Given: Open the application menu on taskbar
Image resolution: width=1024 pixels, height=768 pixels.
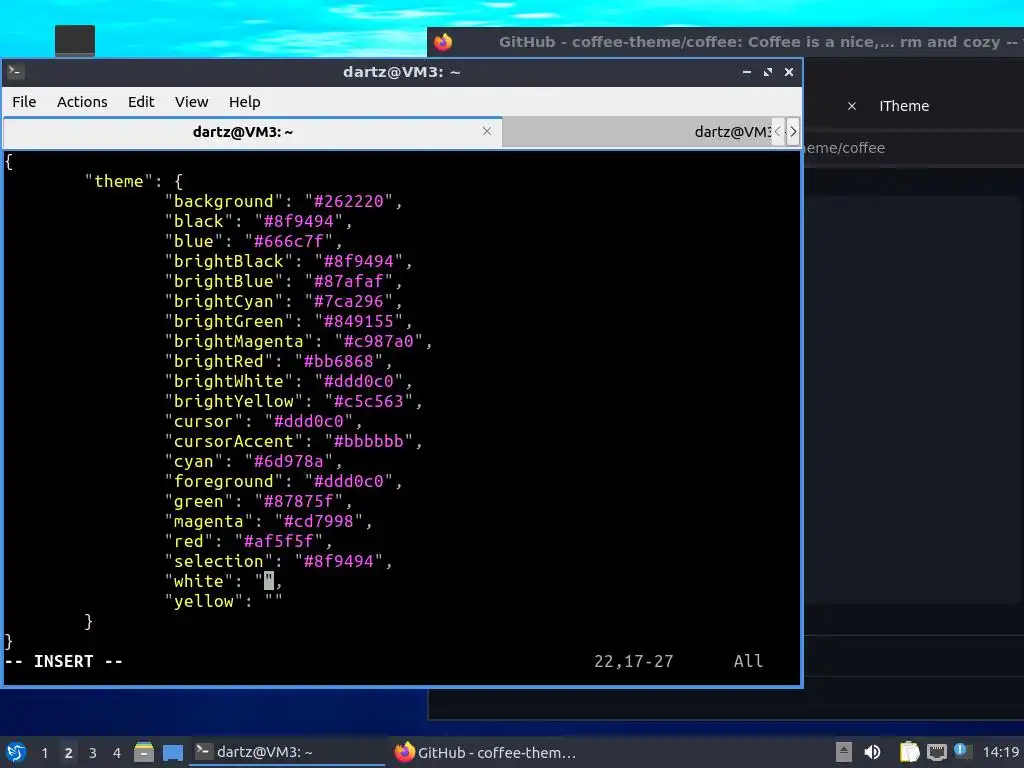Looking at the screenshot, I should coord(16,752).
